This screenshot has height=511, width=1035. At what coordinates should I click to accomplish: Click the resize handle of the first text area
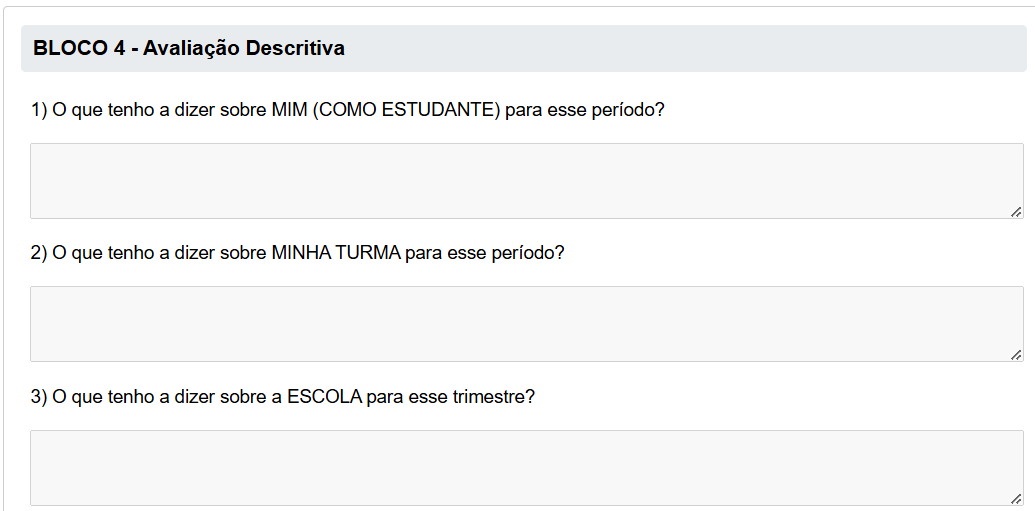coord(1016,211)
